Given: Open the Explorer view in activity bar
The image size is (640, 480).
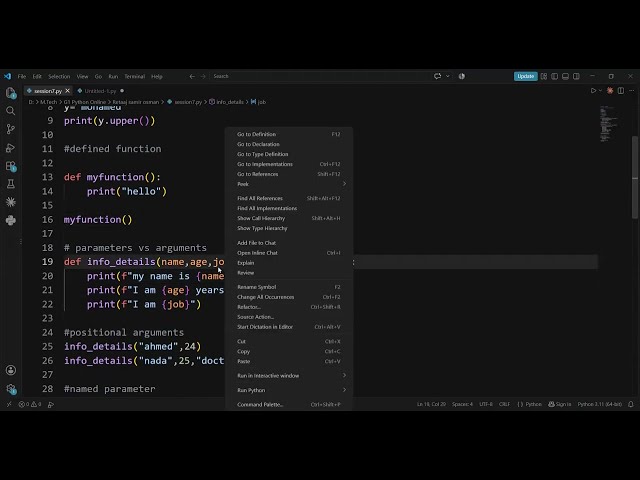Looking at the screenshot, I should point(11,93).
